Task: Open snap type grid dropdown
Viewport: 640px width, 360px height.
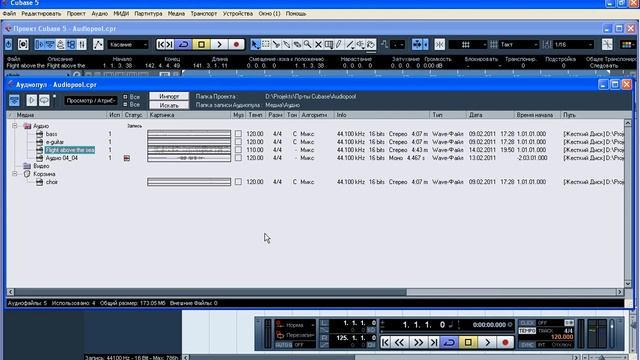Action: point(468,44)
